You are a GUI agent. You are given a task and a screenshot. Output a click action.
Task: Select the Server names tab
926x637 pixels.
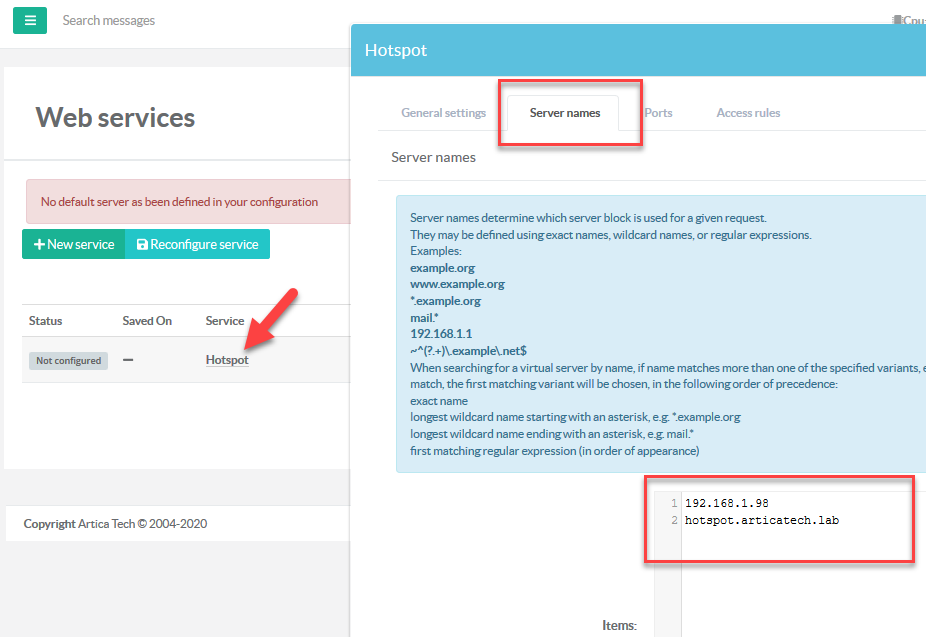coord(565,113)
